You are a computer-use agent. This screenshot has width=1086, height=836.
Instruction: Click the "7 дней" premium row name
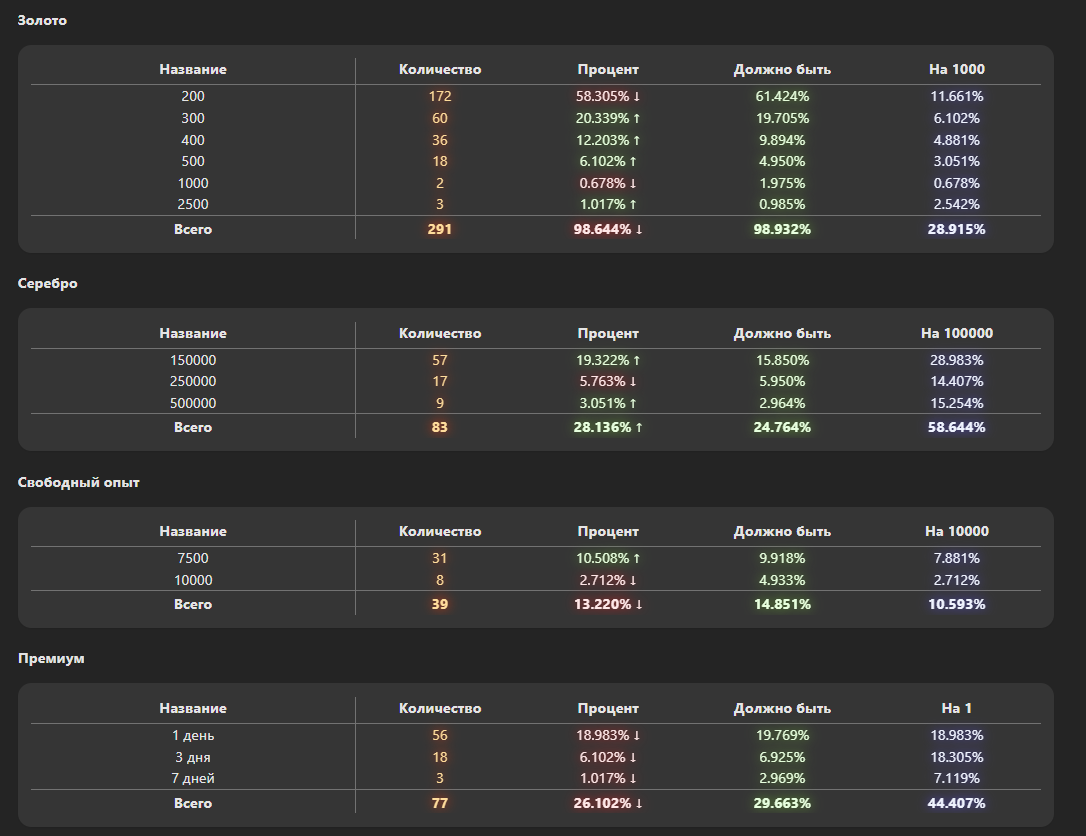pos(193,778)
